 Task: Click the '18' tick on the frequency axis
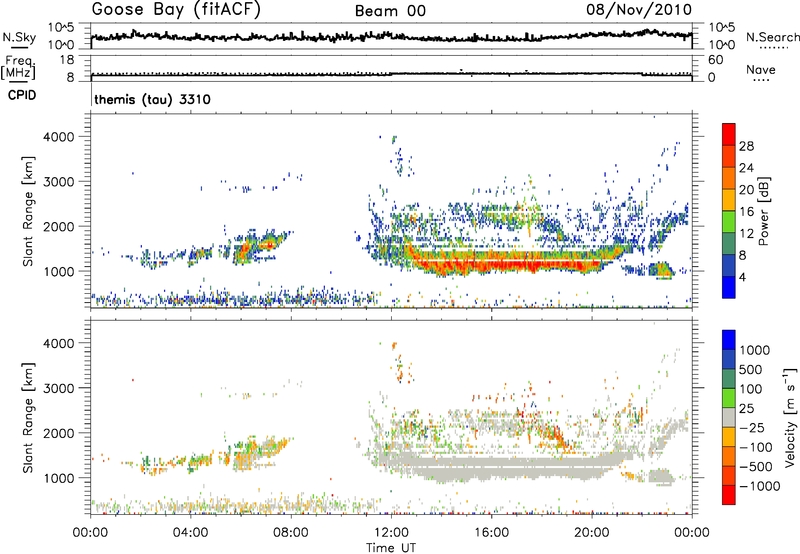tap(67, 60)
